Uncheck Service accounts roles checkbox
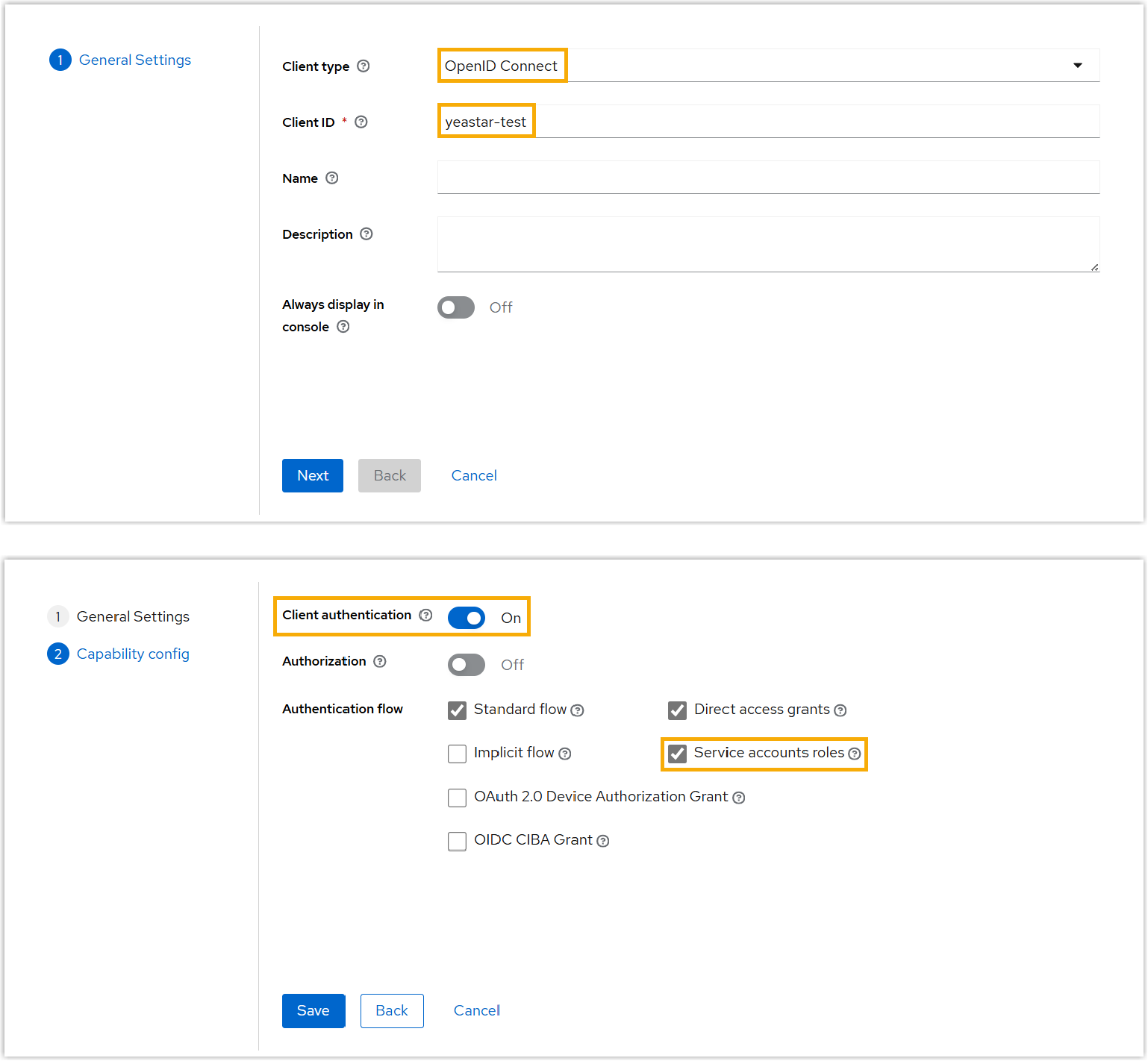This screenshot has height=1061, width=1148. [x=678, y=754]
